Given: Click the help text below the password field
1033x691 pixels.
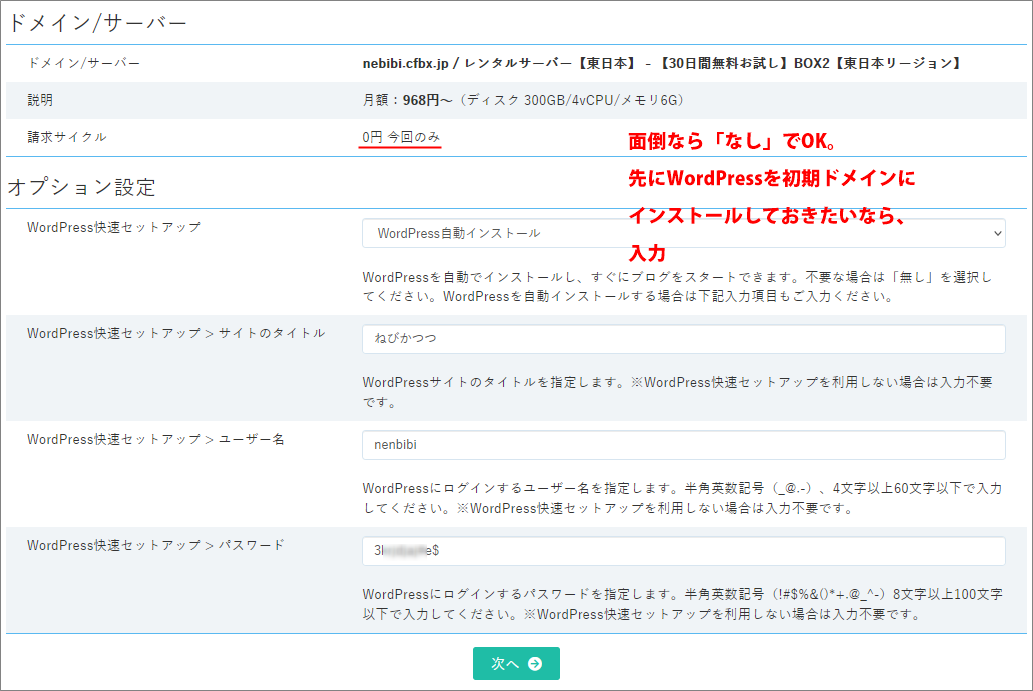Looking at the screenshot, I should click(682, 604).
